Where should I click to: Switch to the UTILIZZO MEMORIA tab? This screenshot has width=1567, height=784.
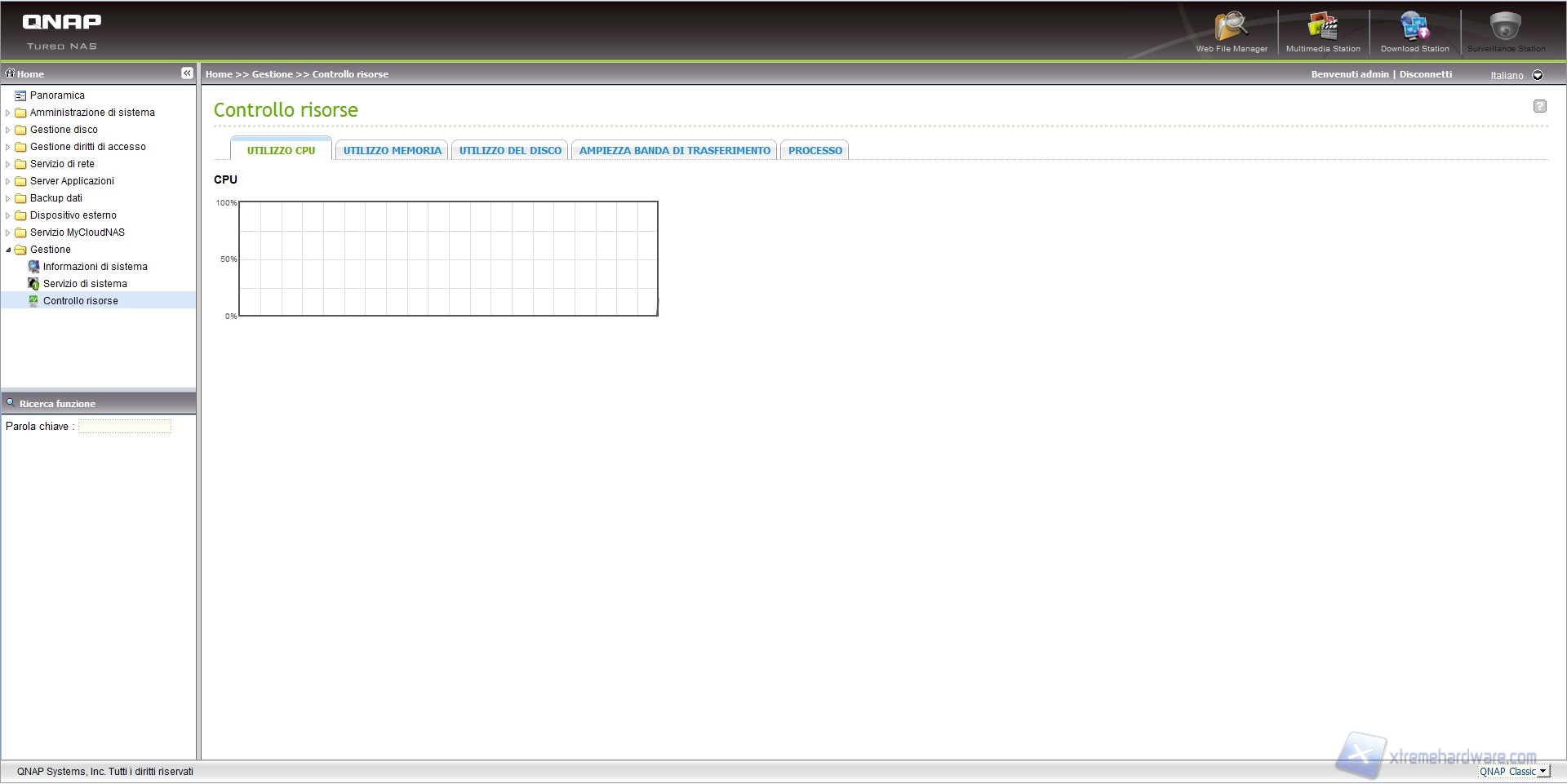392,151
